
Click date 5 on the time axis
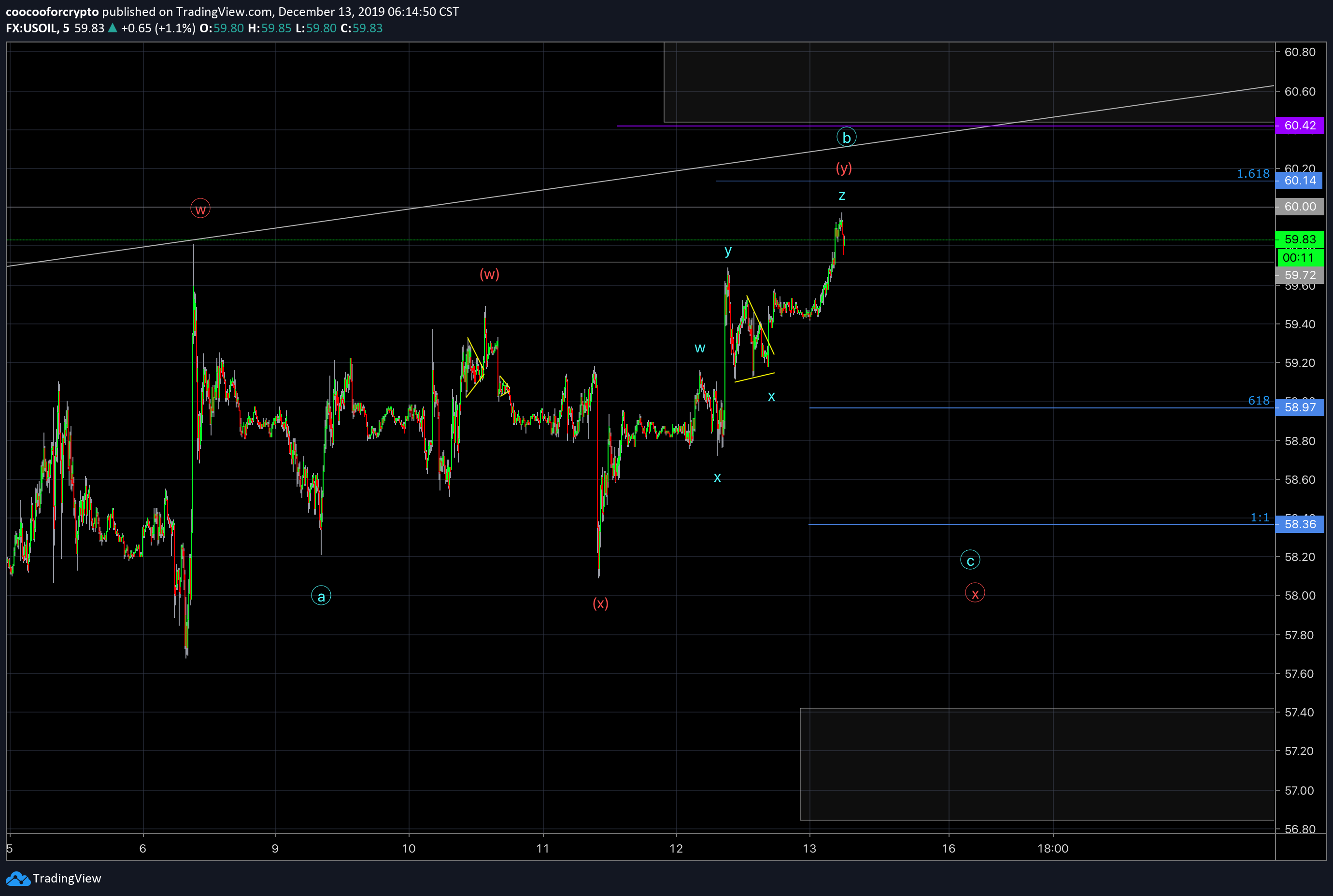tap(10, 848)
